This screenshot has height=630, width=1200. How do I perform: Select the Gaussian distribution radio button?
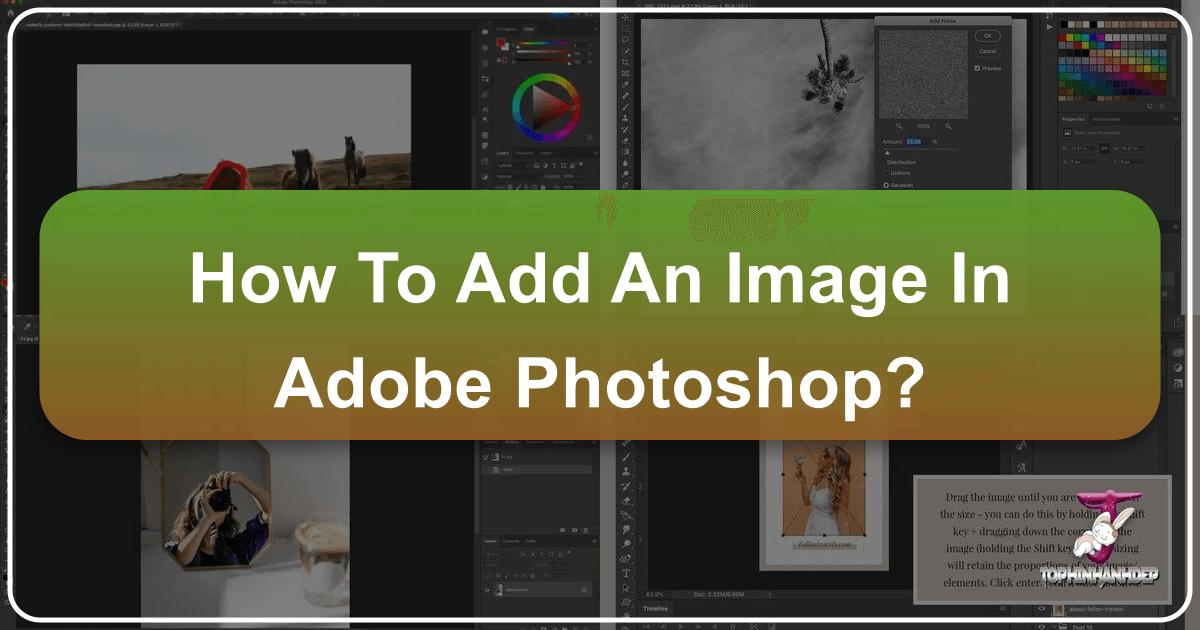[886, 185]
